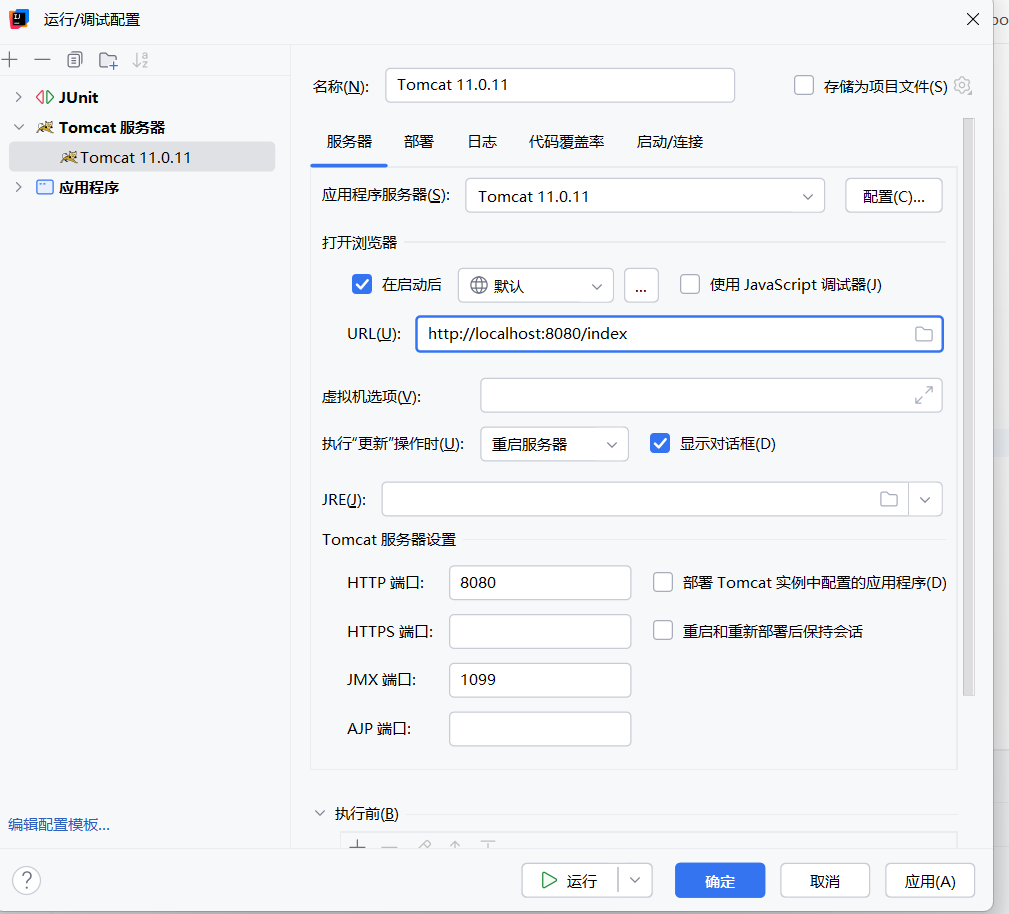Browse folder icon in the JRE field
1009x914 pixels.
[889, 499]
